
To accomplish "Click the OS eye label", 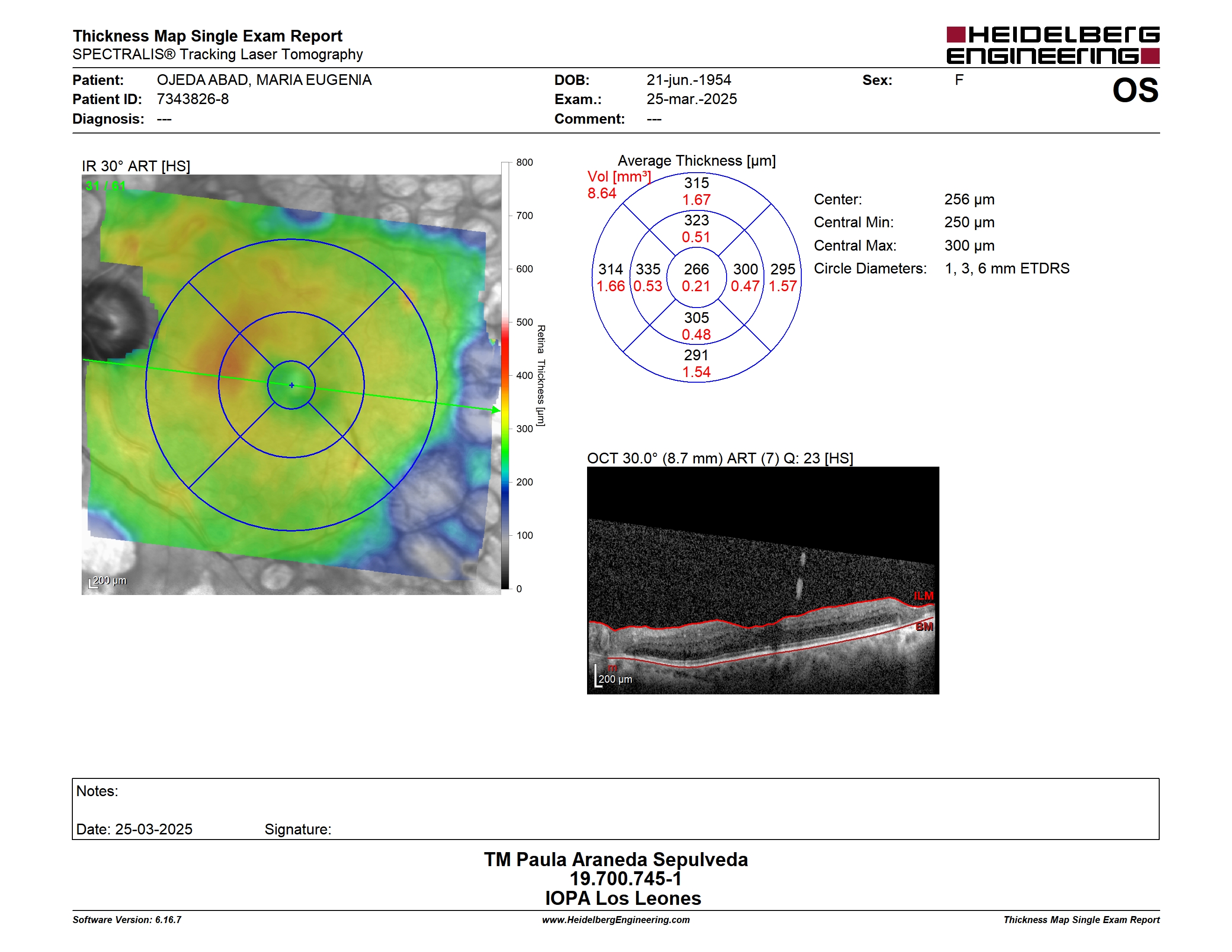I will (x=1135, y=90).
